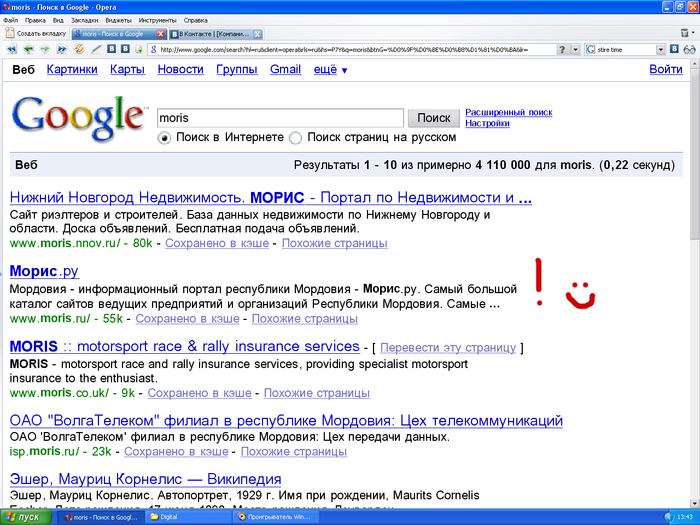Click the Google icon in the search field
700x525 pixels.
(590, 50)
